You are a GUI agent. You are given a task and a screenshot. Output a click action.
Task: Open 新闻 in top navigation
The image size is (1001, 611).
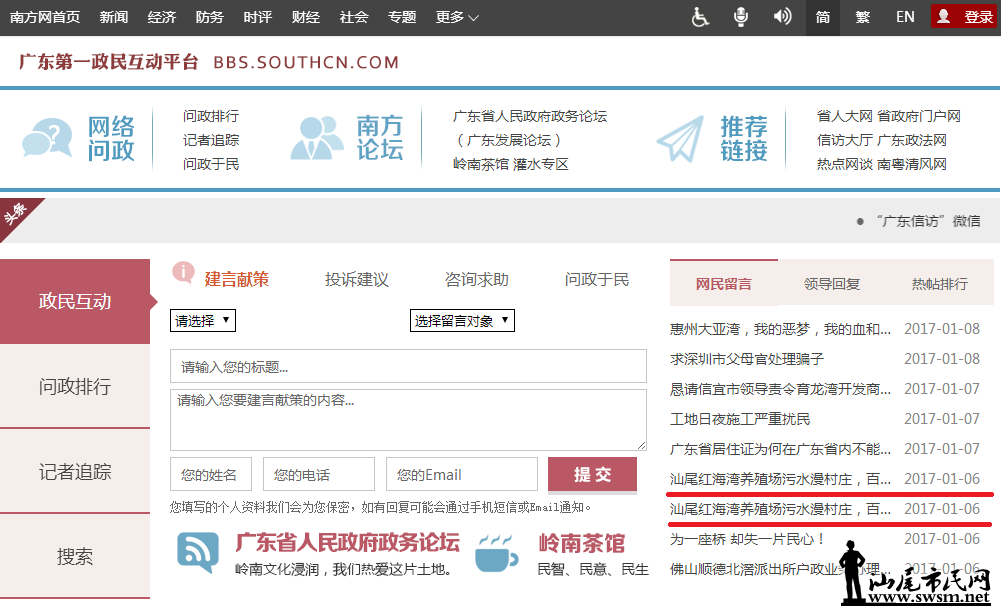point(114,17)
